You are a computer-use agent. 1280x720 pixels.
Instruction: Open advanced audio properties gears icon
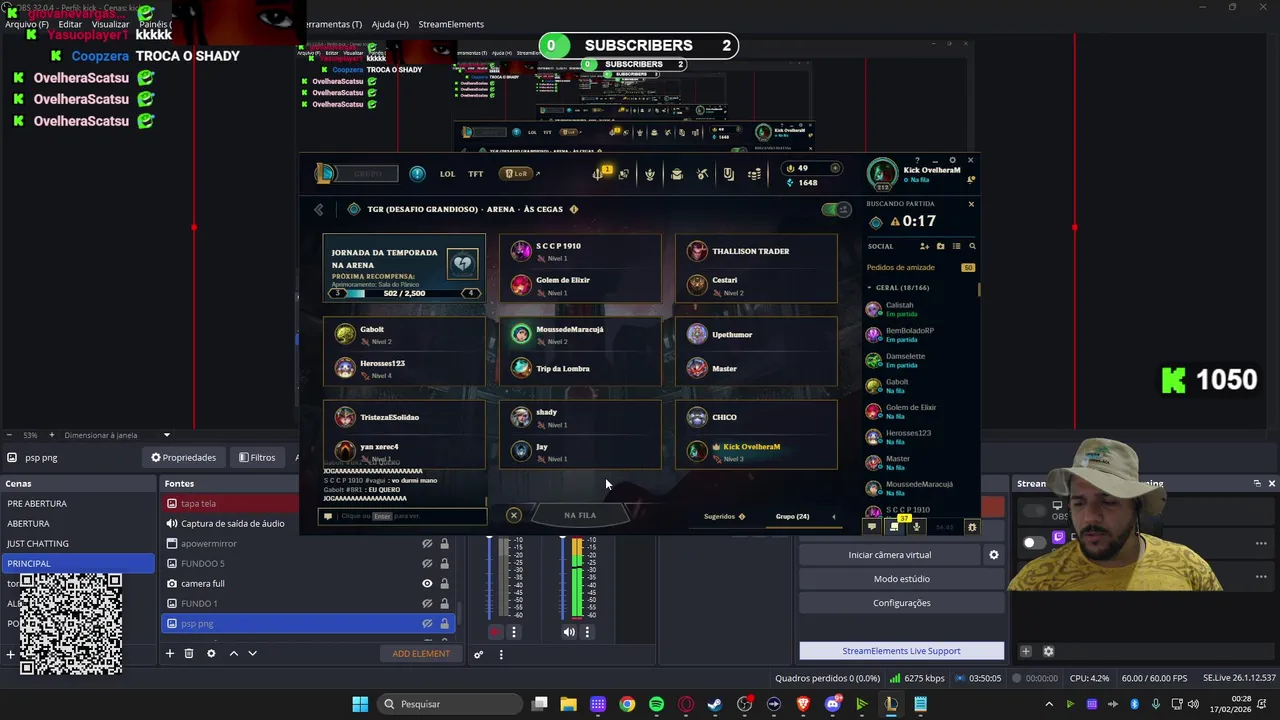point(479,655)
